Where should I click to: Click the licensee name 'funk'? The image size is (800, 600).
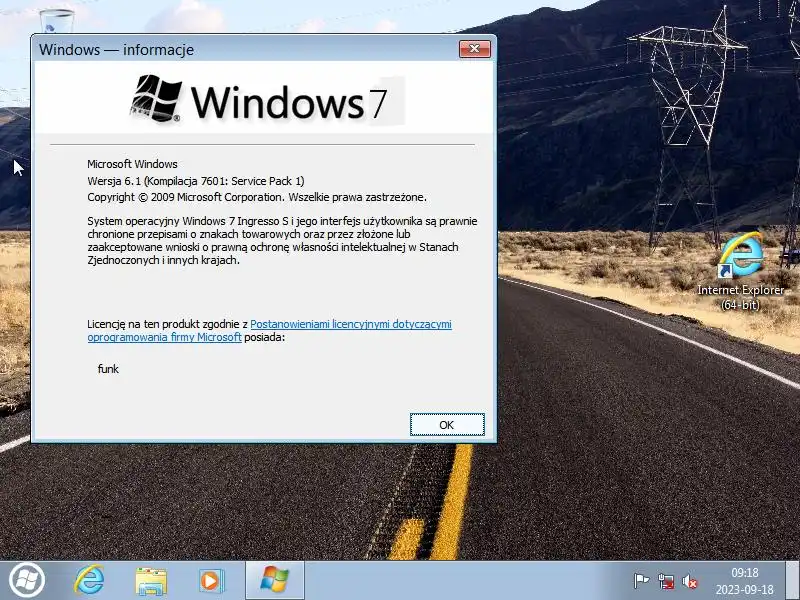tap(108, 369)
